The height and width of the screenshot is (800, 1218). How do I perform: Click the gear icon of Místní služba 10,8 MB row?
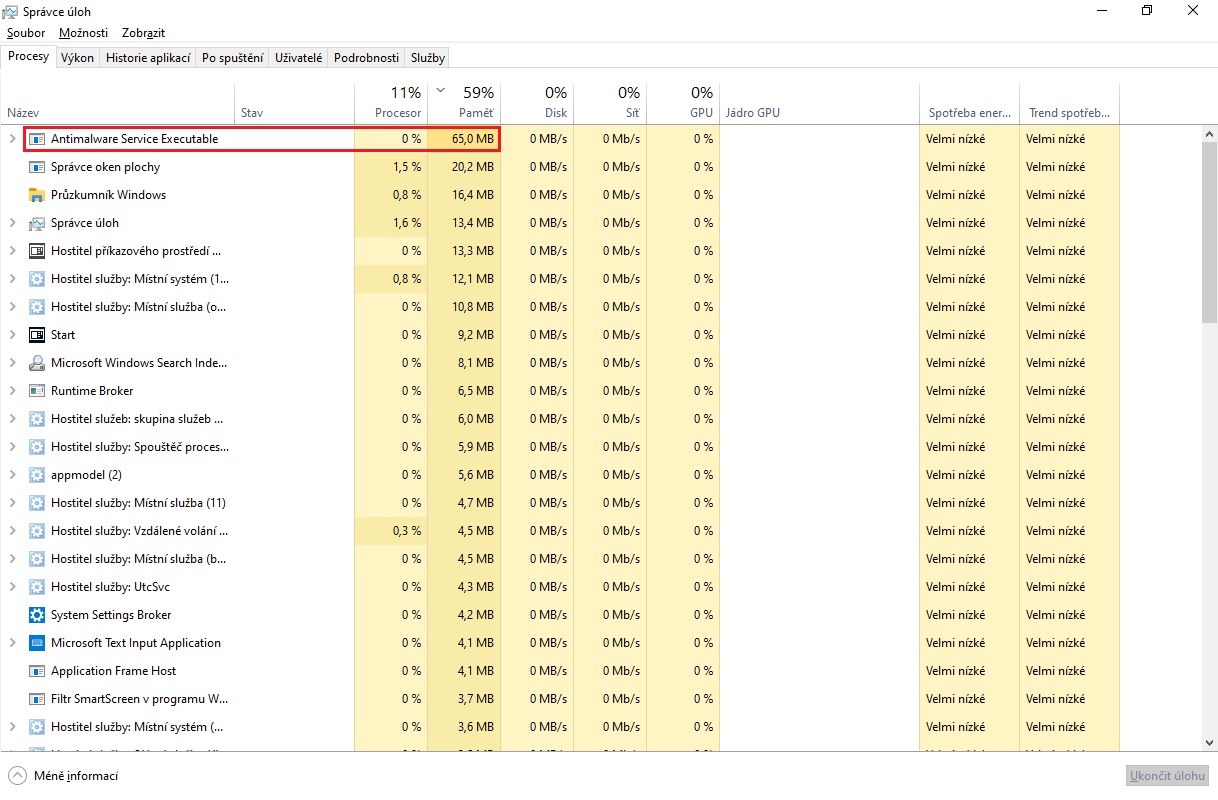pos(37,307)
